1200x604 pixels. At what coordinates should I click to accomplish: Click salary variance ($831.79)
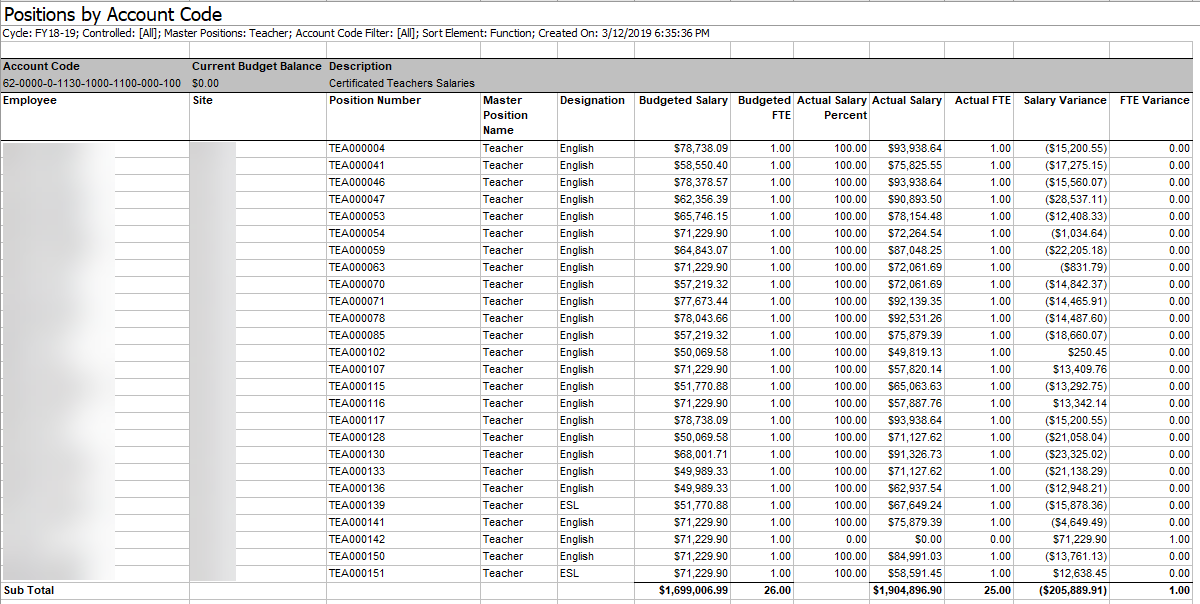pos(1083,268)
